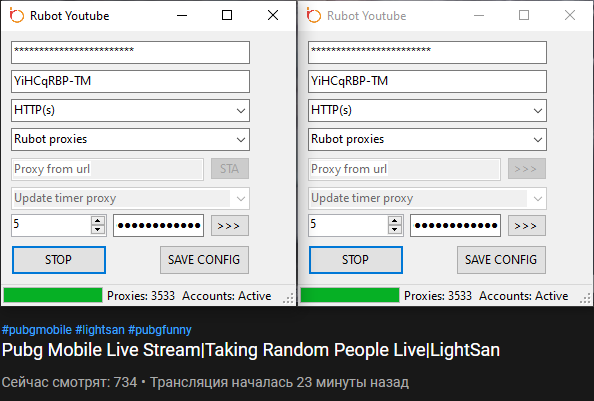Click Proxy from url field in right window
The image size is (594, 401).
[404, 169]
